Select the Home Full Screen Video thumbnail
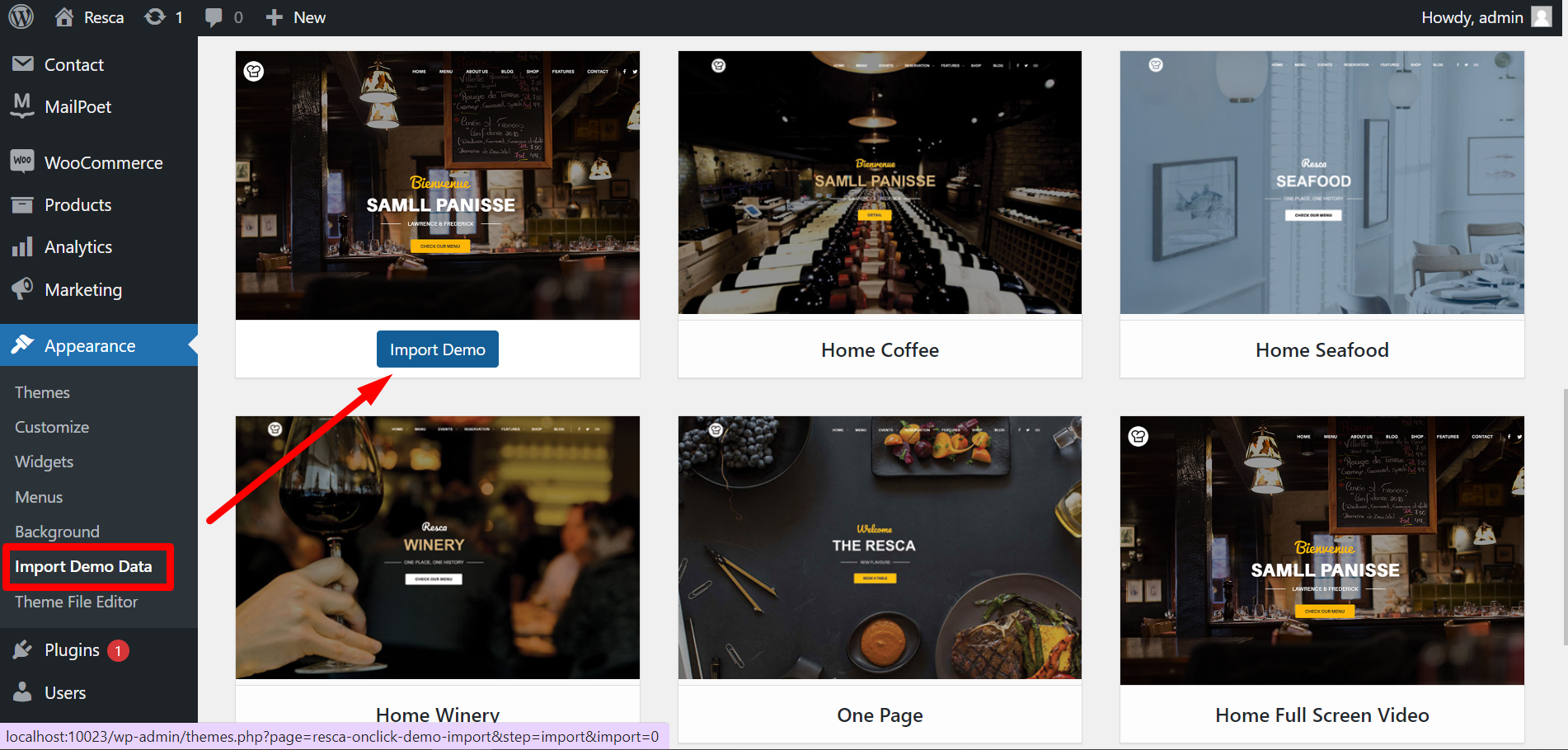This screenshot has width=1568, height=750. click(1322, 551)
